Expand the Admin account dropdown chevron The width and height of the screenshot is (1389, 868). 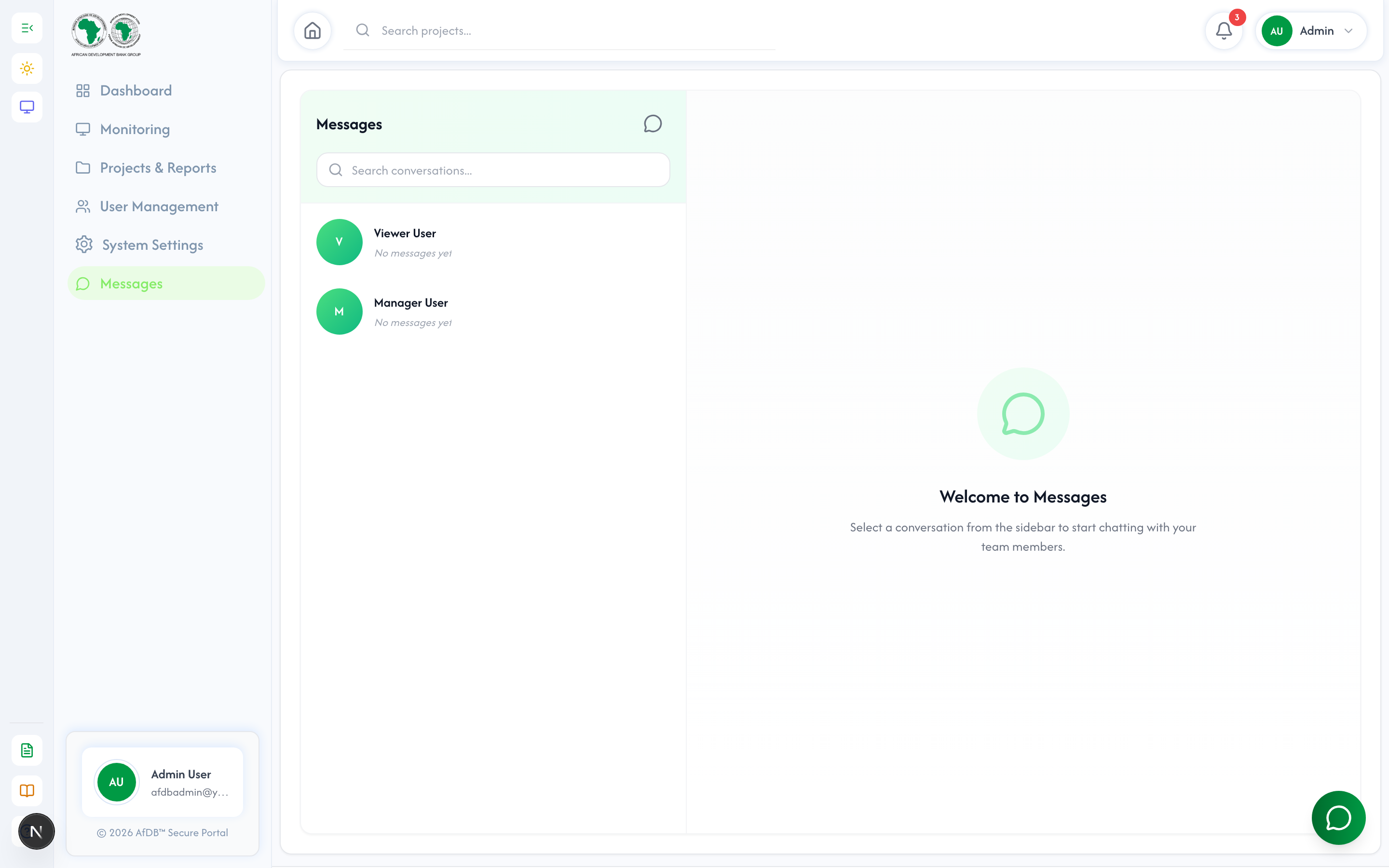click(x=1349, y=31)
